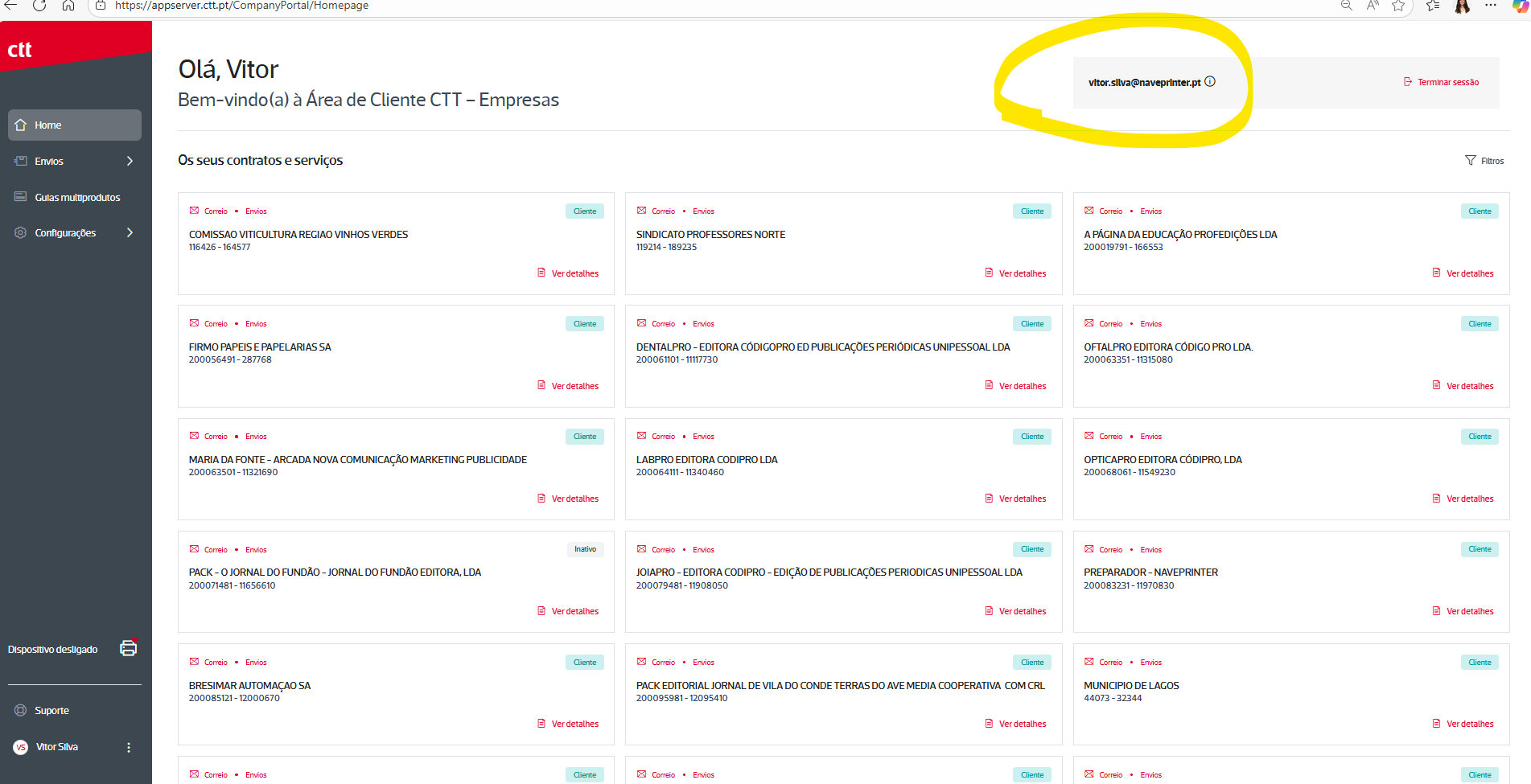
Task: Click the Correio envelope icon on DENTALPRO card
Action: (641, 323)
